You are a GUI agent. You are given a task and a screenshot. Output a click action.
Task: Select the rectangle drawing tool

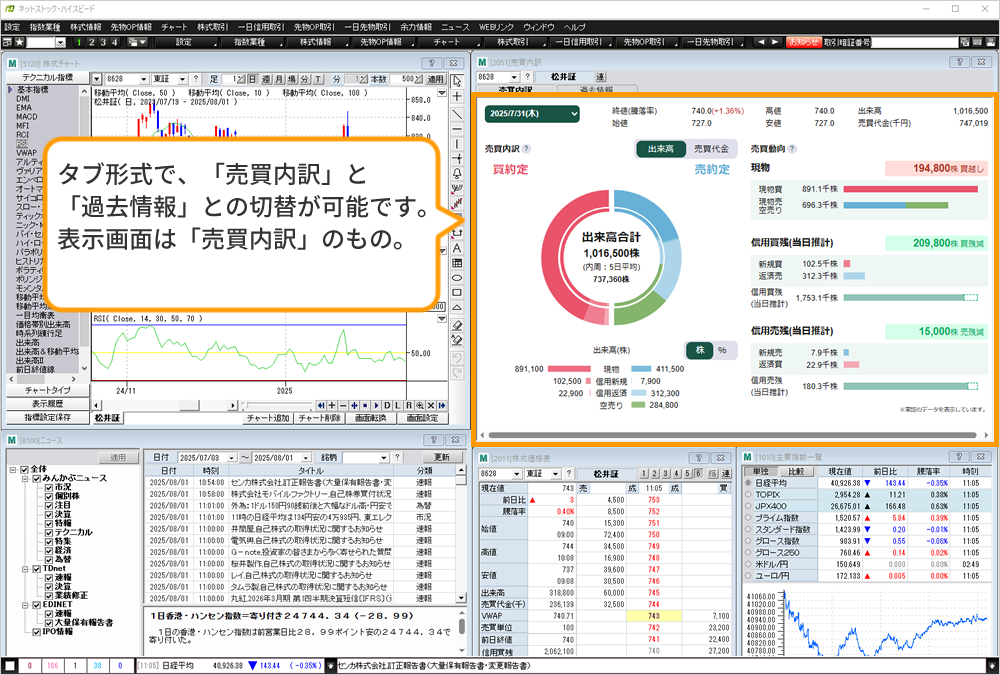coord(457,293)
